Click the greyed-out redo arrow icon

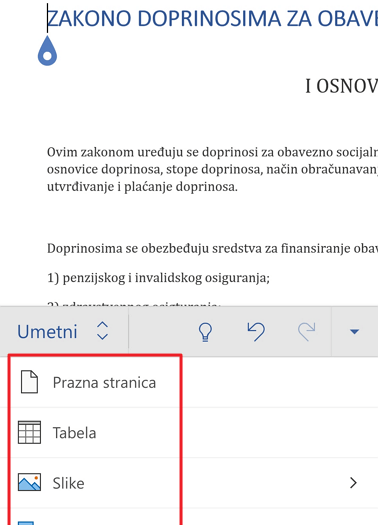306,331
